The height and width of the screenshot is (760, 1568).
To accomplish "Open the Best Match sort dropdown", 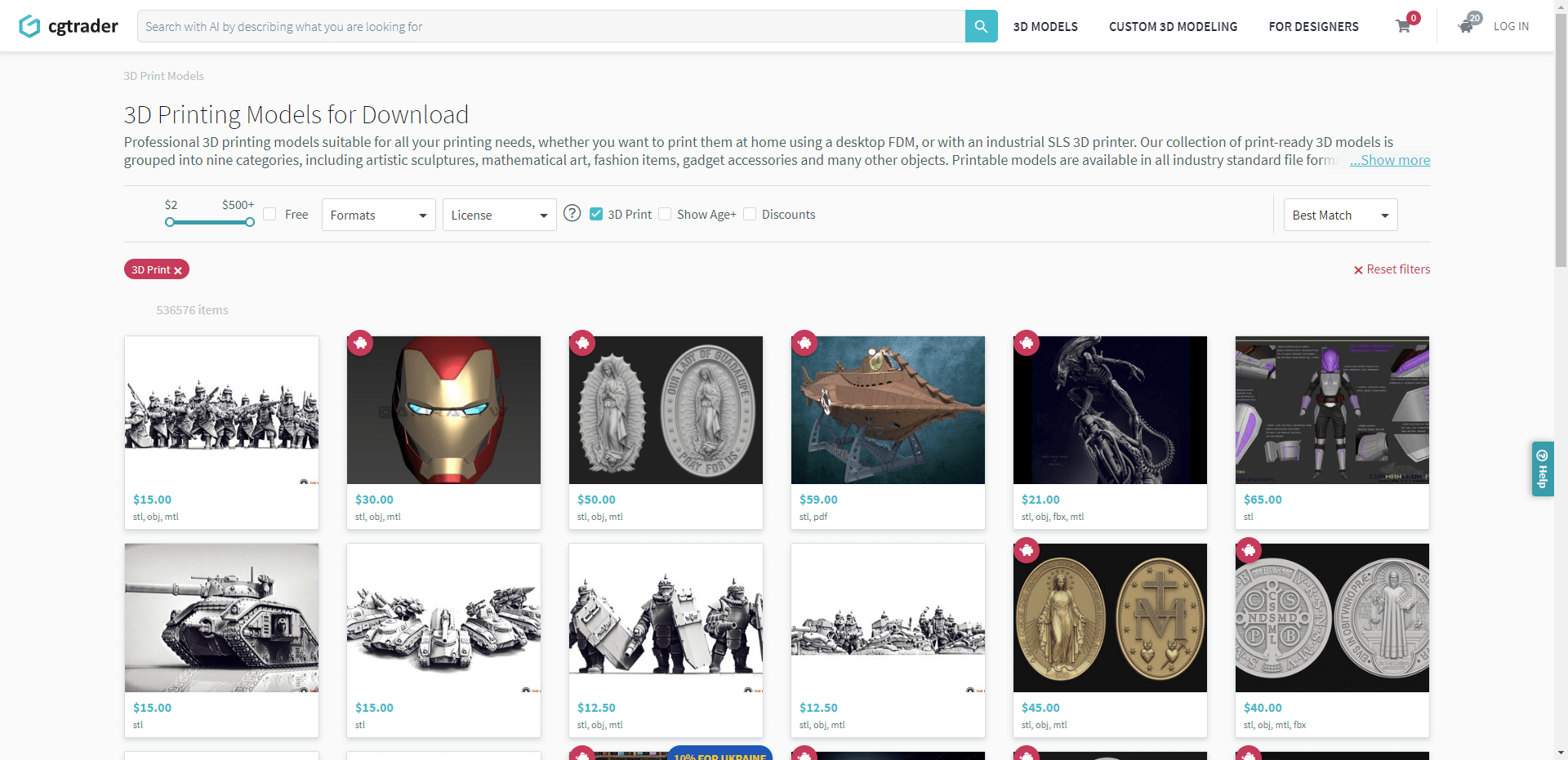I will (1341, 215).
